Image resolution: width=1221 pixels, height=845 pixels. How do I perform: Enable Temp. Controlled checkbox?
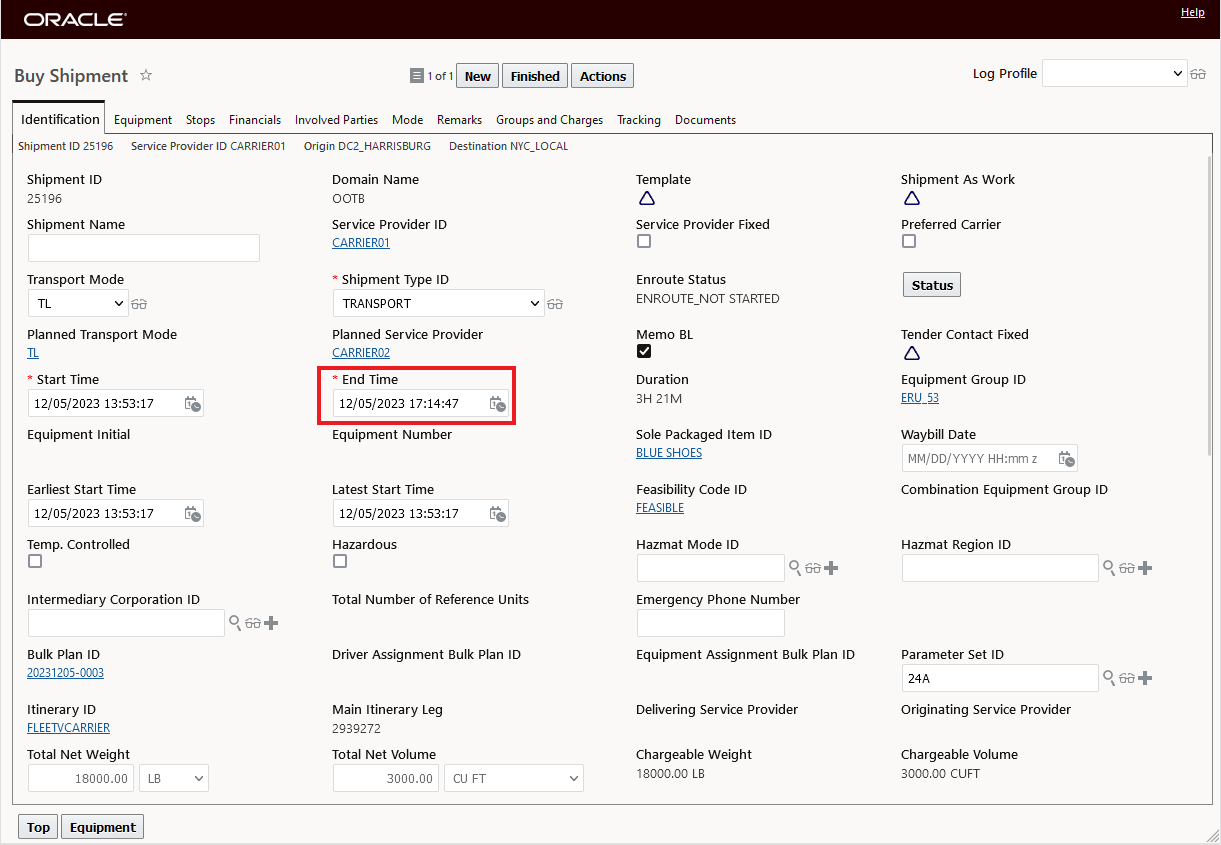pos(35,561)
